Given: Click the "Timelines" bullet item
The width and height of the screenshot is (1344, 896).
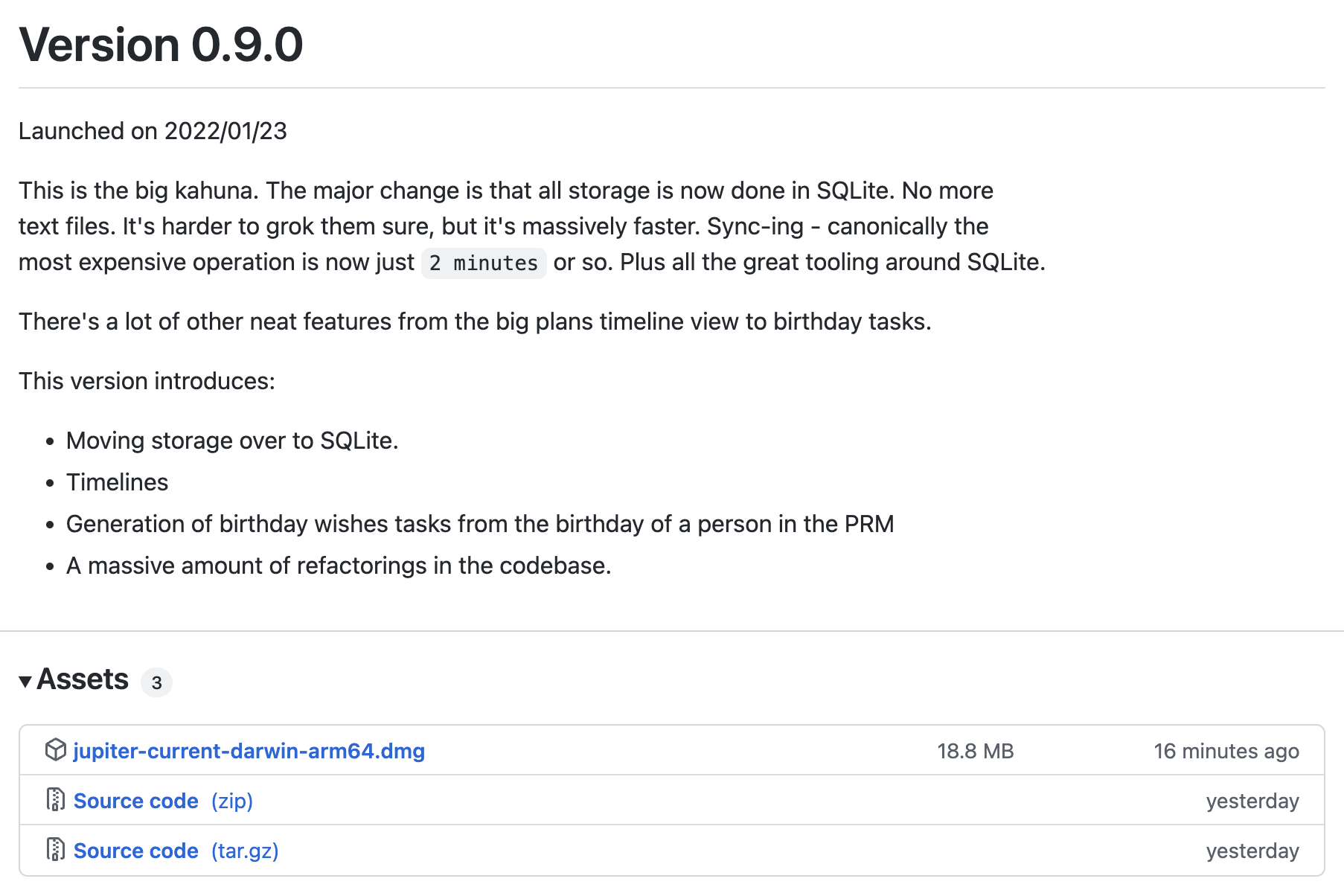Looking at the screenshot, I should click(118, 482).
